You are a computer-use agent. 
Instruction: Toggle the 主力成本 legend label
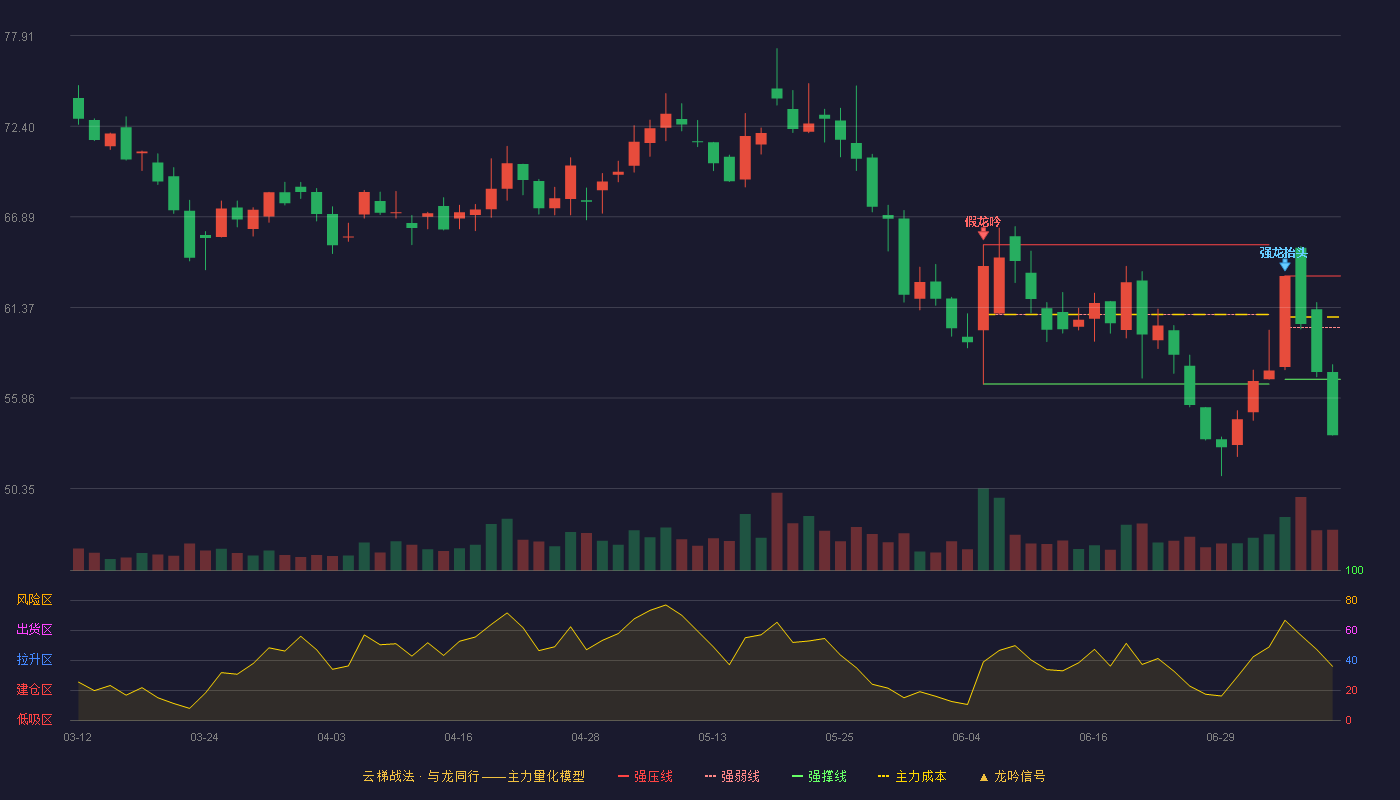pos(920,776)
